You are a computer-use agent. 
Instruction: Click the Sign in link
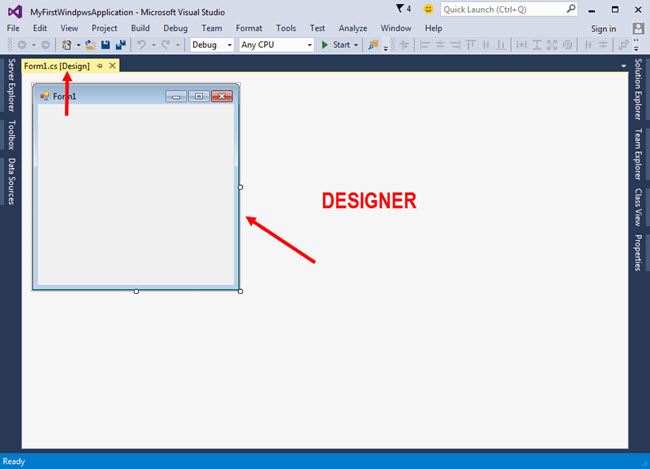603,29
